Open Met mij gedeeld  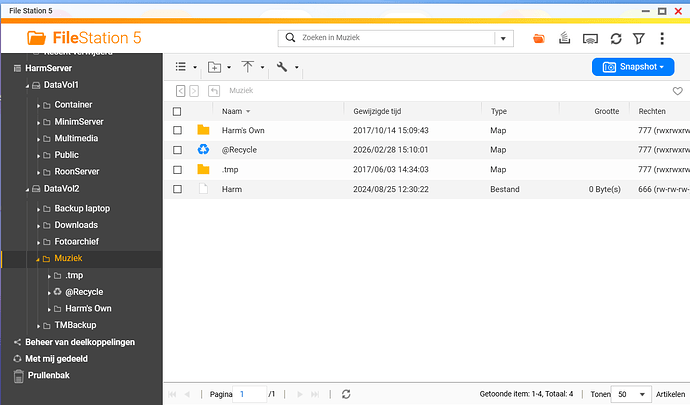pyautogui.click(x=56, y=359)
